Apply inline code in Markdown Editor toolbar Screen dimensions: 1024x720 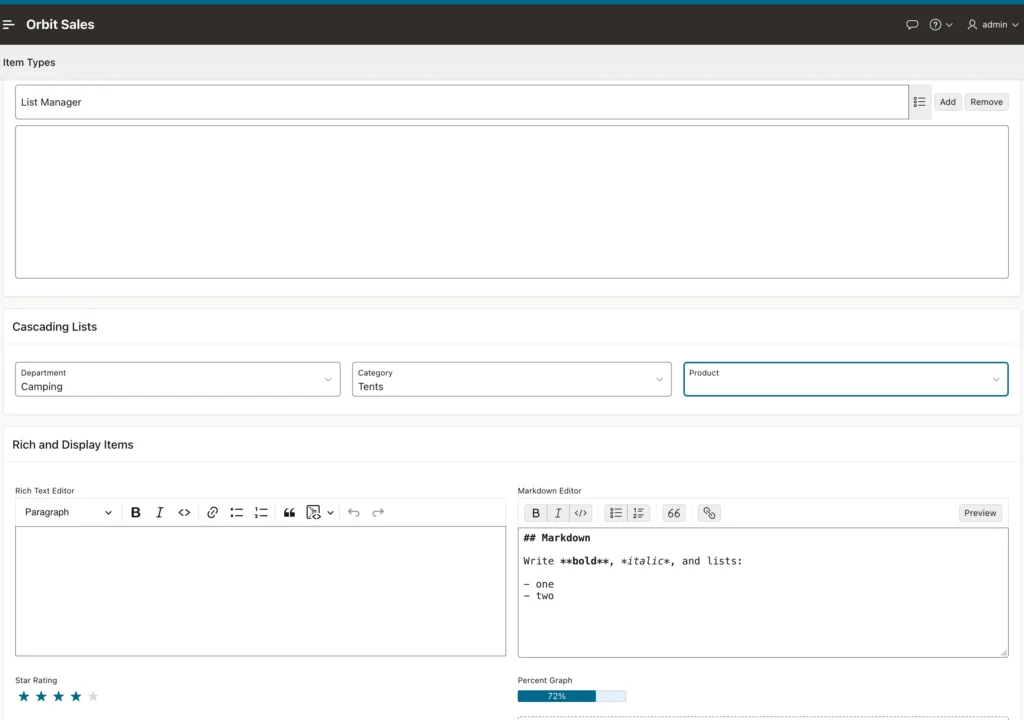click(x=581, y=514)
